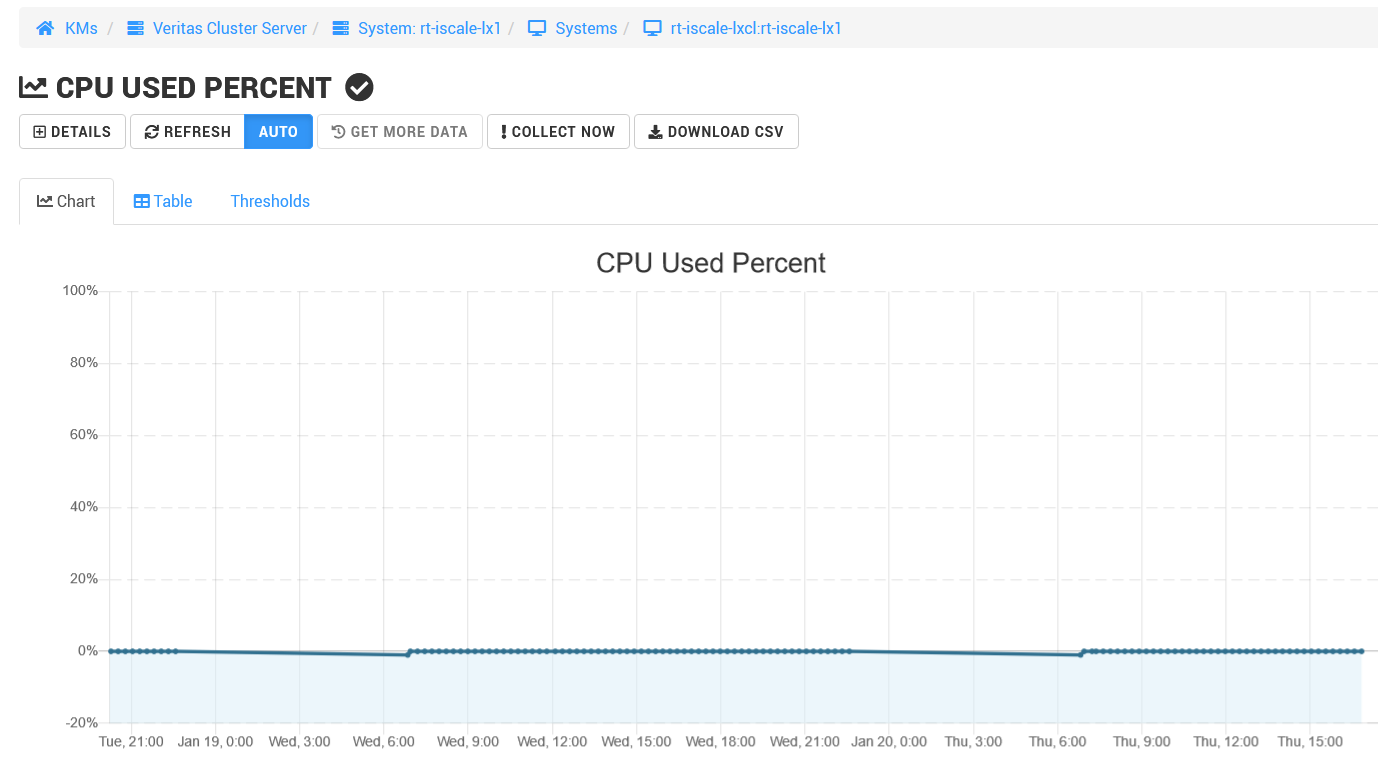
Task: Click the chart icon on the Chart tab
Action: pyautogui.click(x=46, y=201)
